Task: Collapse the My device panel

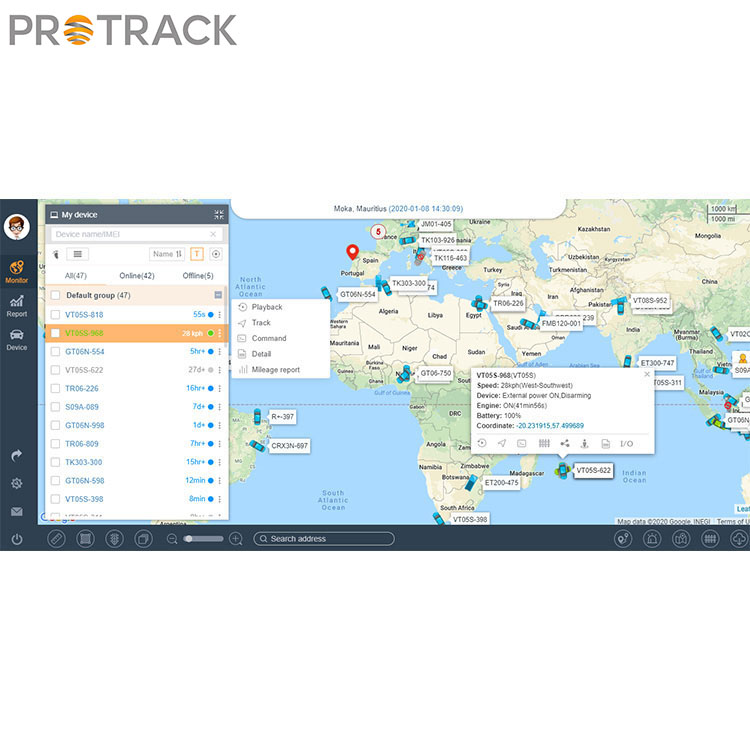Action: pos(219,215)
